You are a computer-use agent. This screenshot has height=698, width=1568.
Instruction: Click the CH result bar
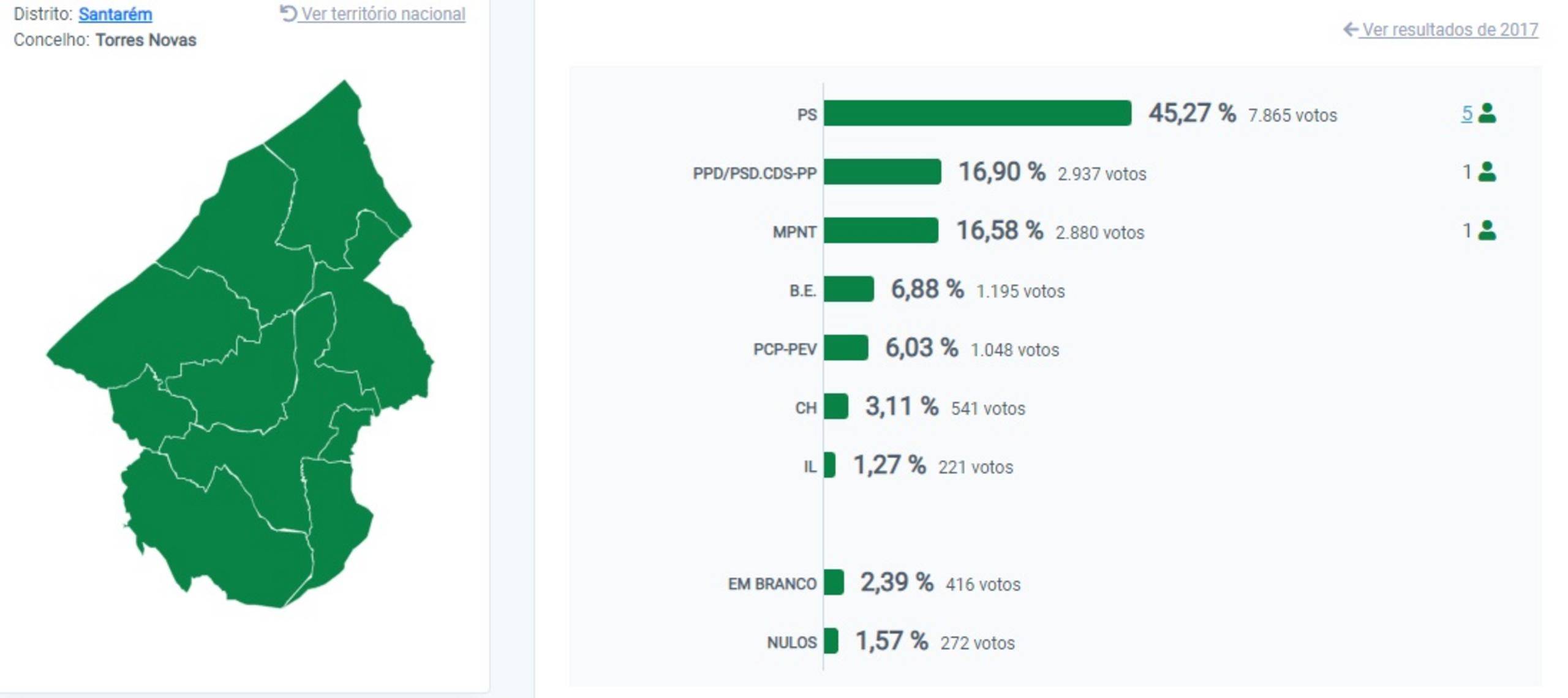(x=836, y=407)
